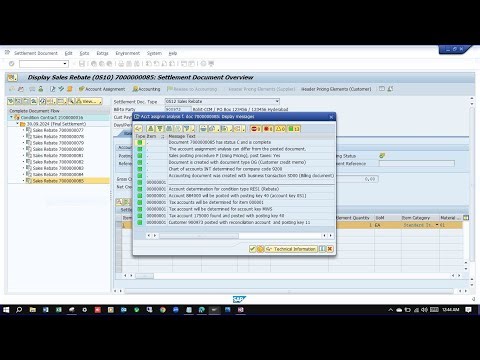Open the Help menu
This screenshot has width=480, height=360.
tap(173, 53)
